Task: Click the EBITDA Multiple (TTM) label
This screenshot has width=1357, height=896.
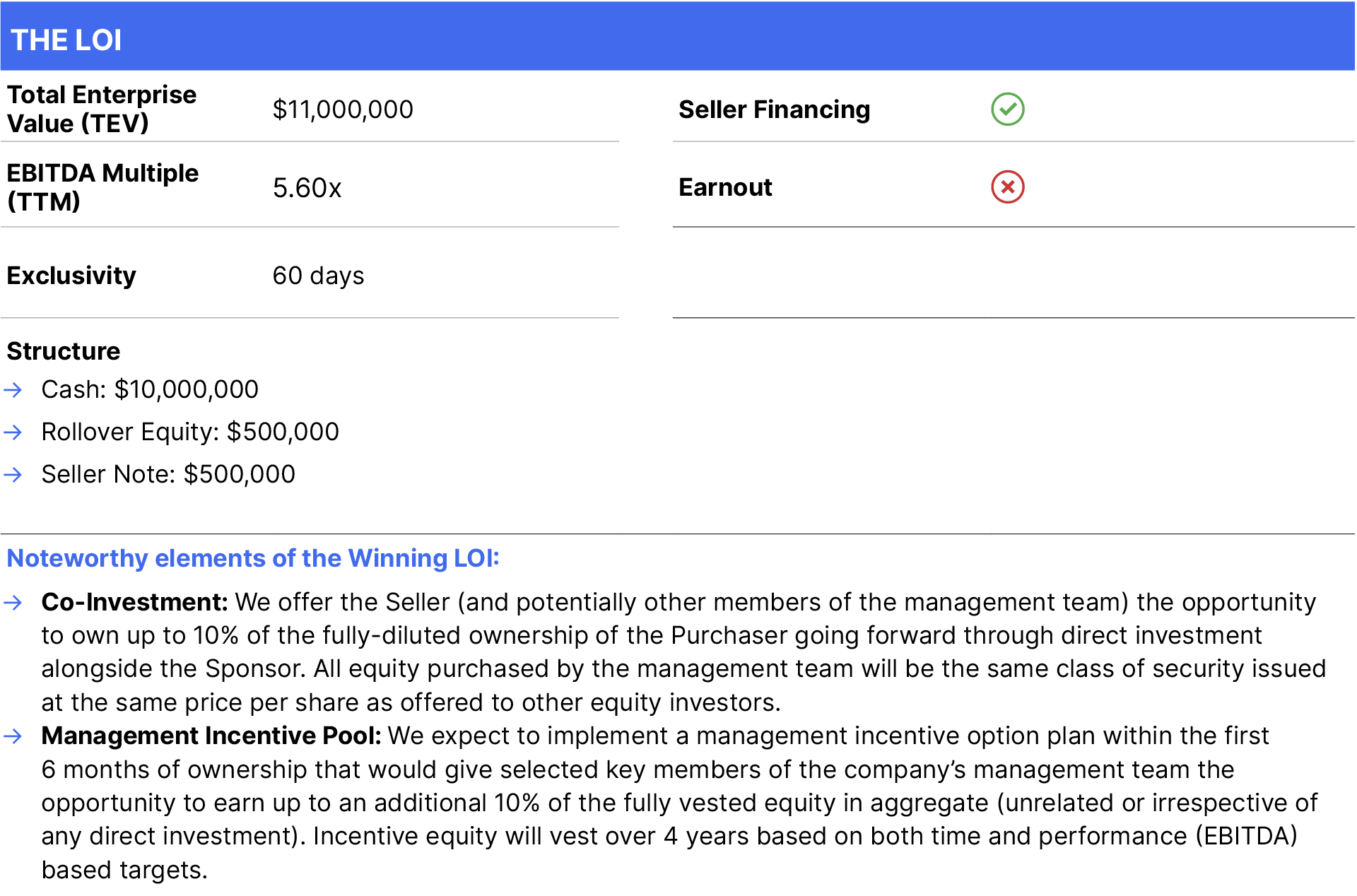Action: 102,187
